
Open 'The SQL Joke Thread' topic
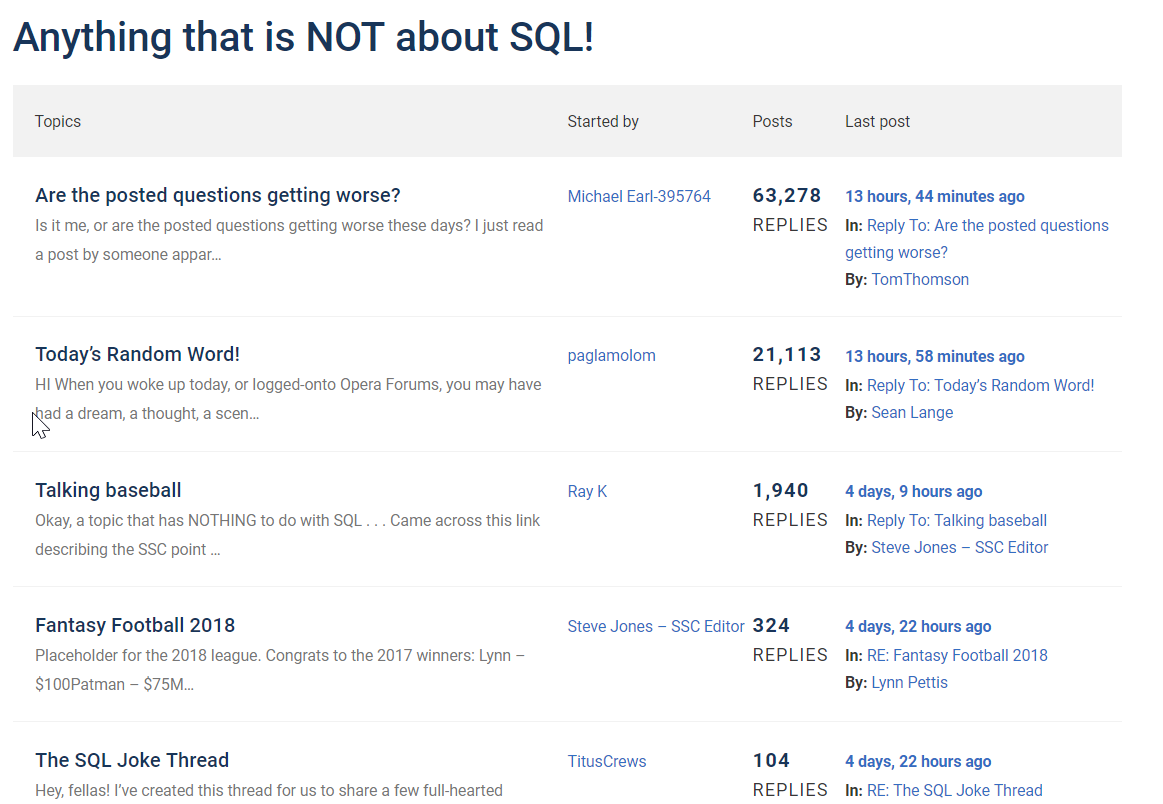[x=132, y=760]
